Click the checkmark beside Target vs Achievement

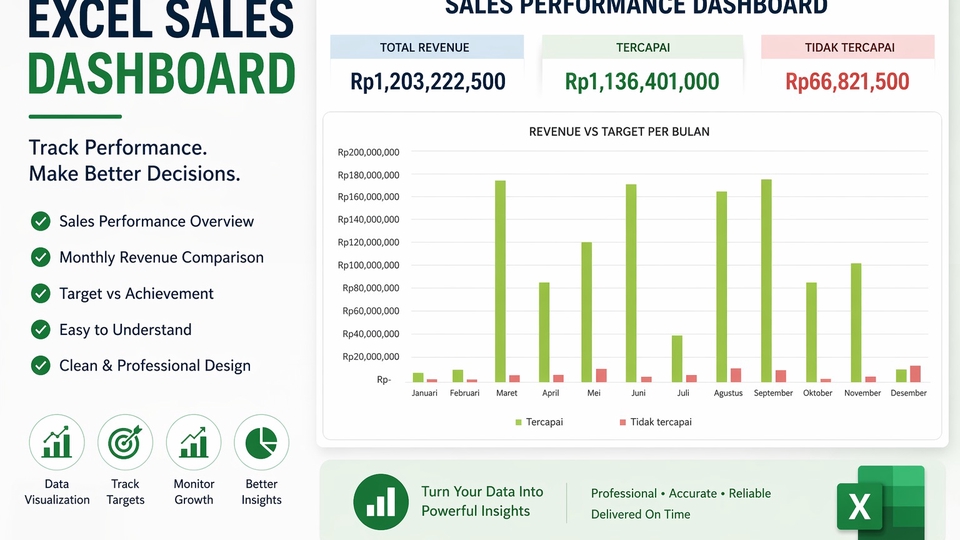coord(40,293)
